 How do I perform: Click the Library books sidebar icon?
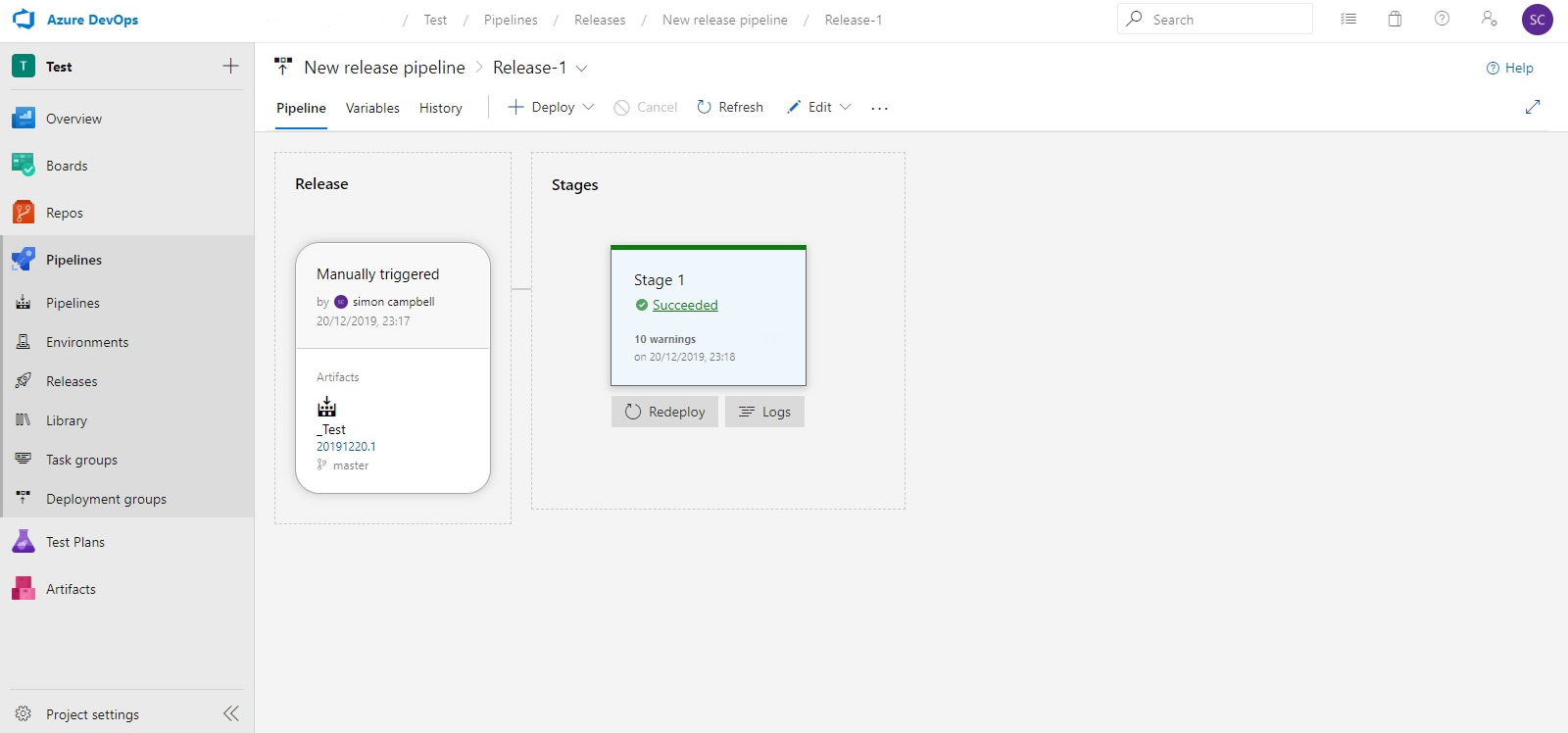point(24,420)
